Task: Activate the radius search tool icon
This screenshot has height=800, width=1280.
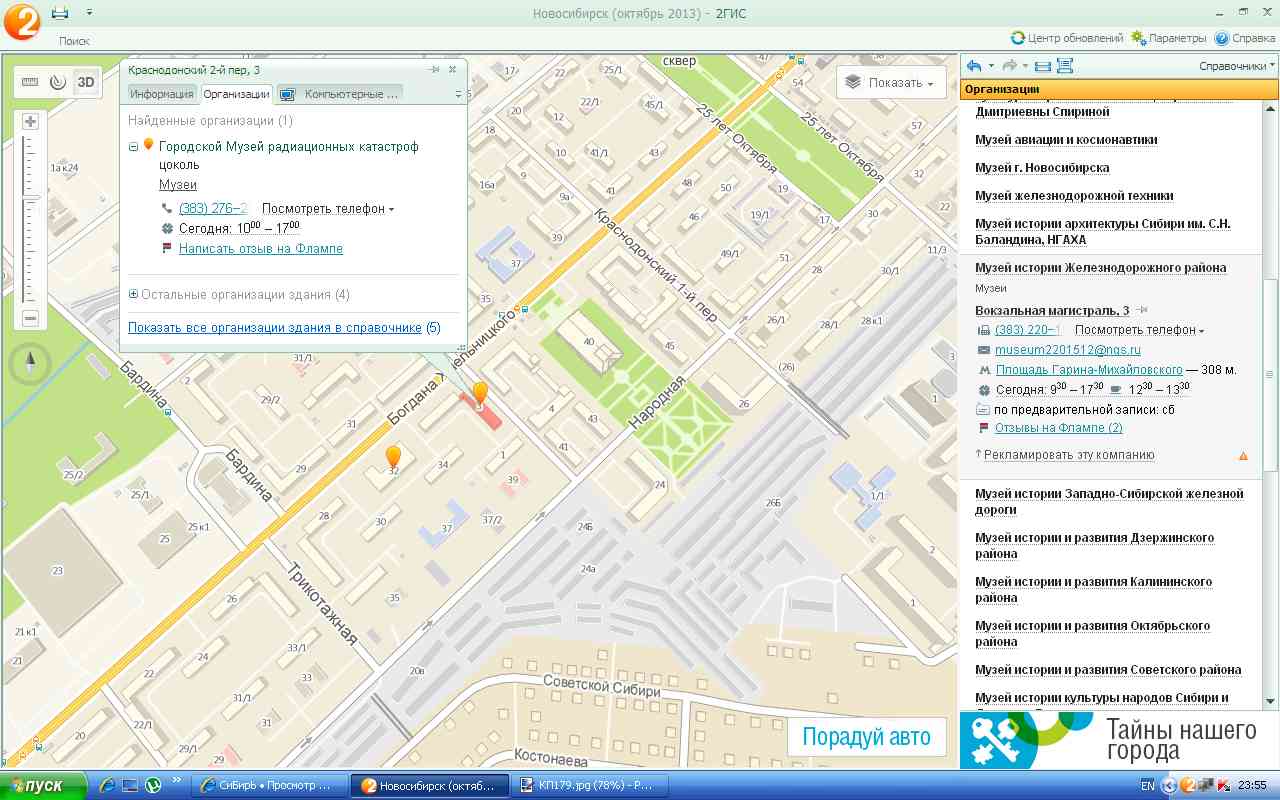Action: (x=58, y=82)
